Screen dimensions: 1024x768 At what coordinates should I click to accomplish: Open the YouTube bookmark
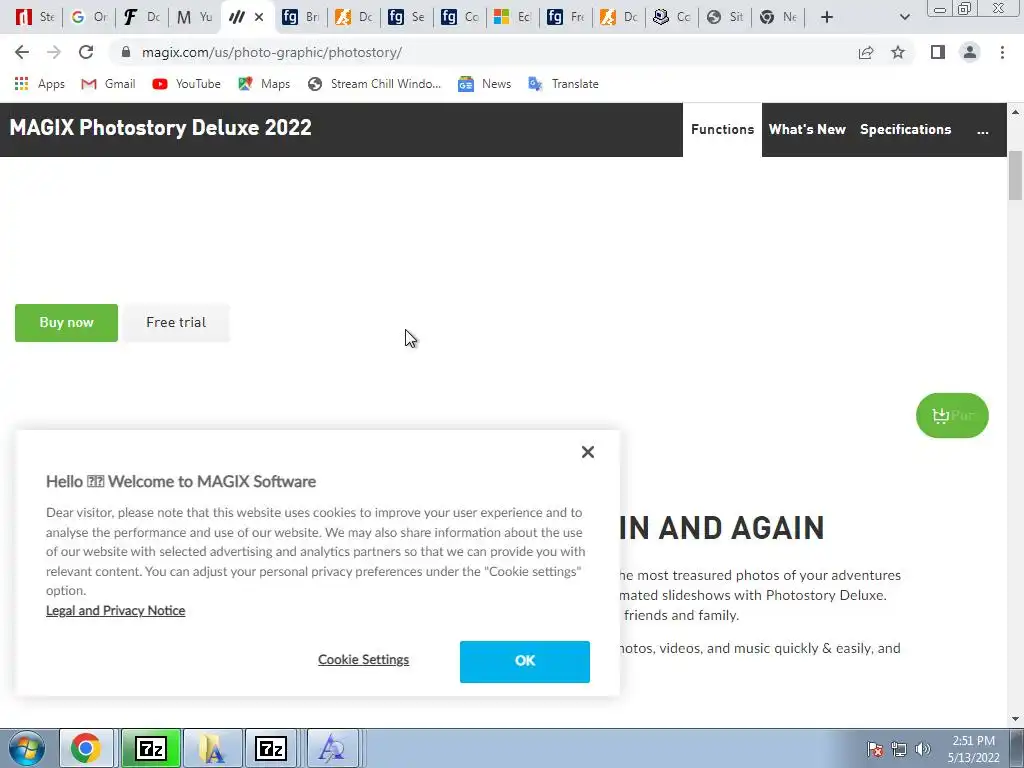click(186, 84)
